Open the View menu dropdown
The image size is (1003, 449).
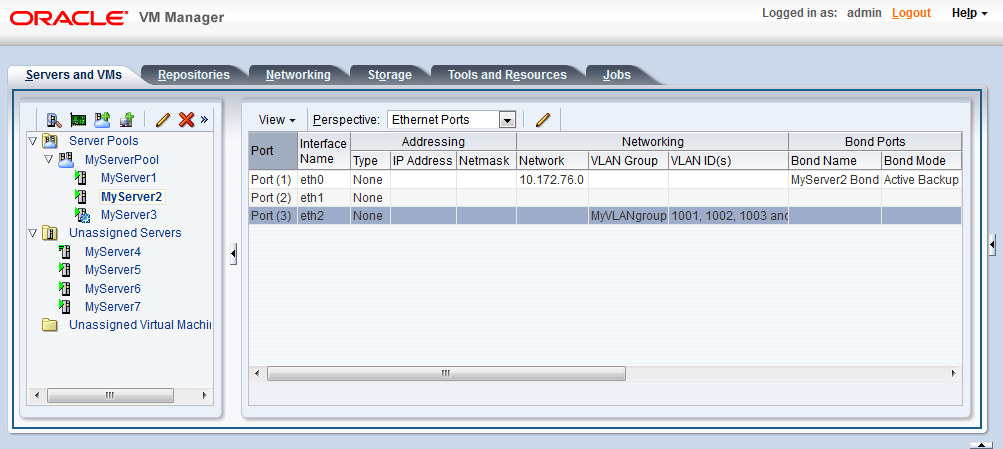(277, 120)
